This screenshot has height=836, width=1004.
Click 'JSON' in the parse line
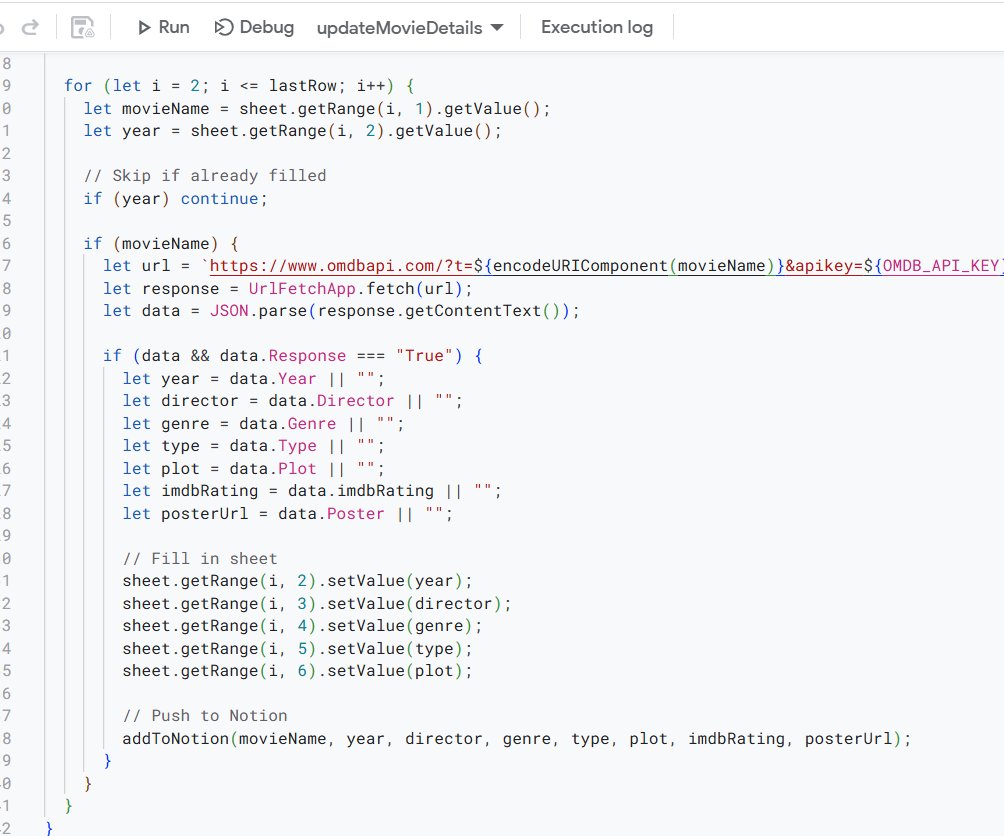coord(229,311)
